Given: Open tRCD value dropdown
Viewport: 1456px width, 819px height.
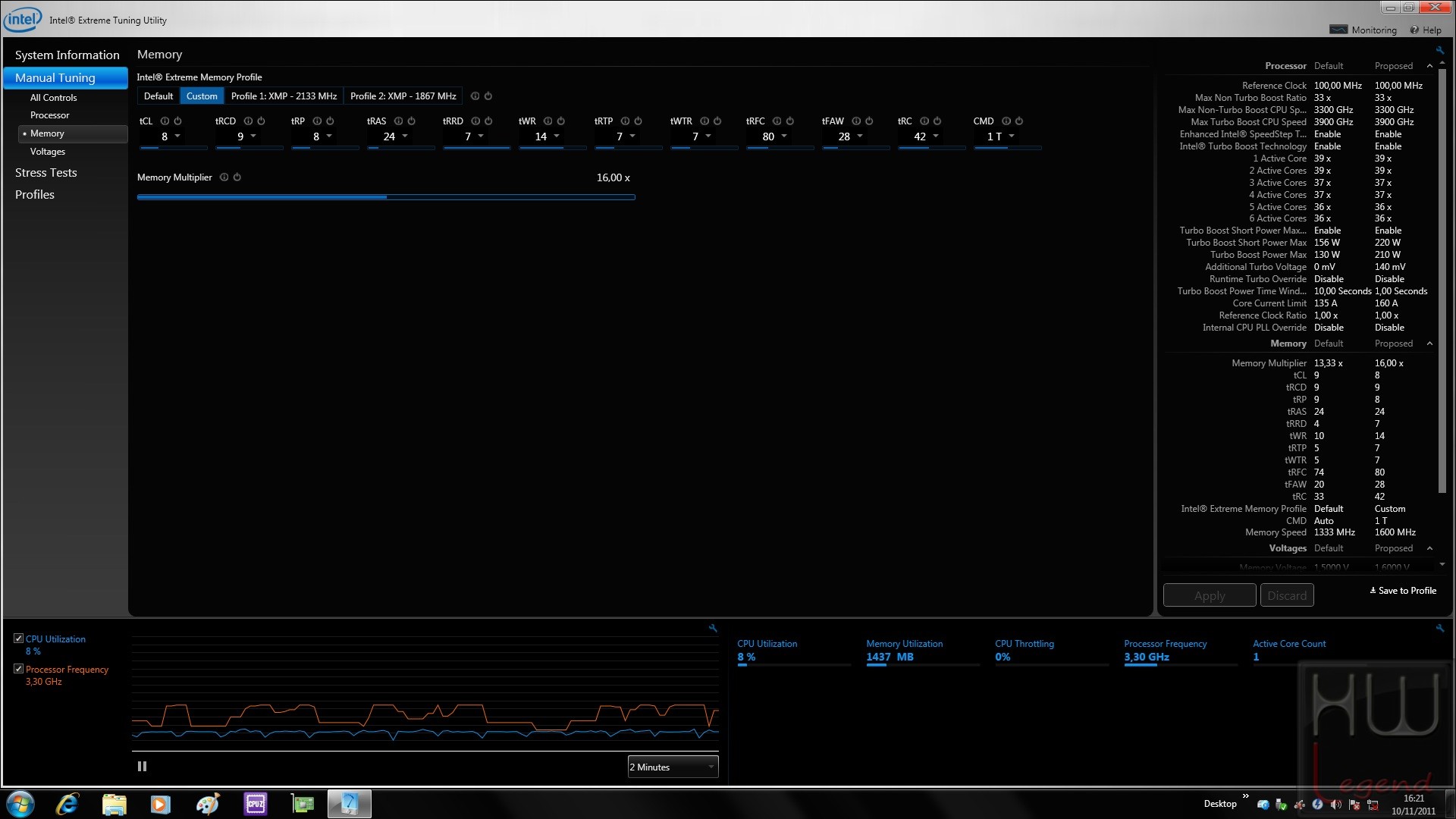Looking at the screenshot, I should click(x=253, y=136).
